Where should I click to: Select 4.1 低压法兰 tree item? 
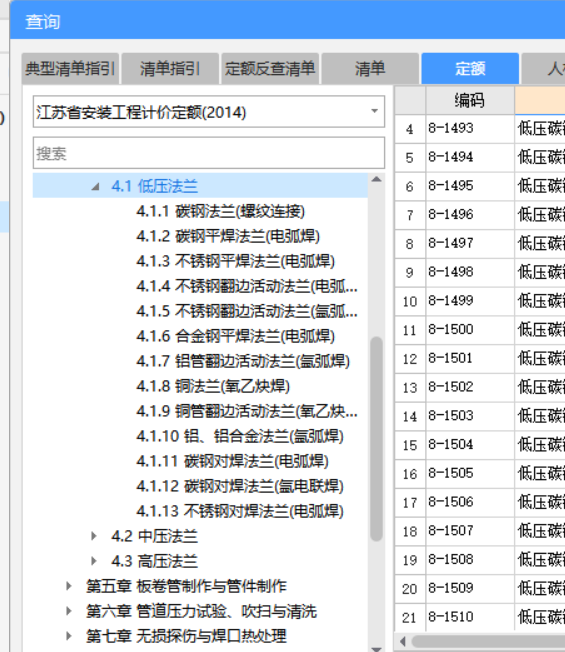click(x=155, y=186)
